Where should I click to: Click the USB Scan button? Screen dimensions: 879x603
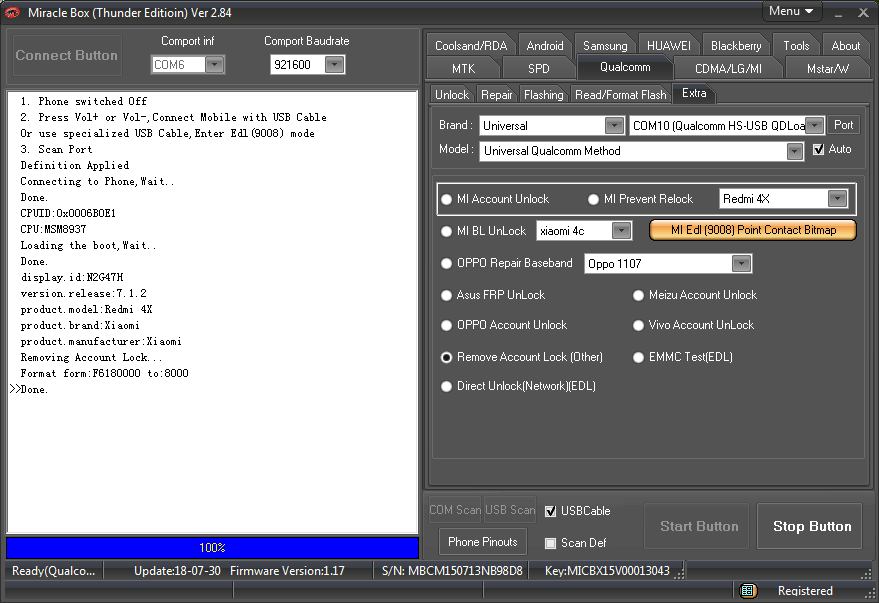click(510, 510)
